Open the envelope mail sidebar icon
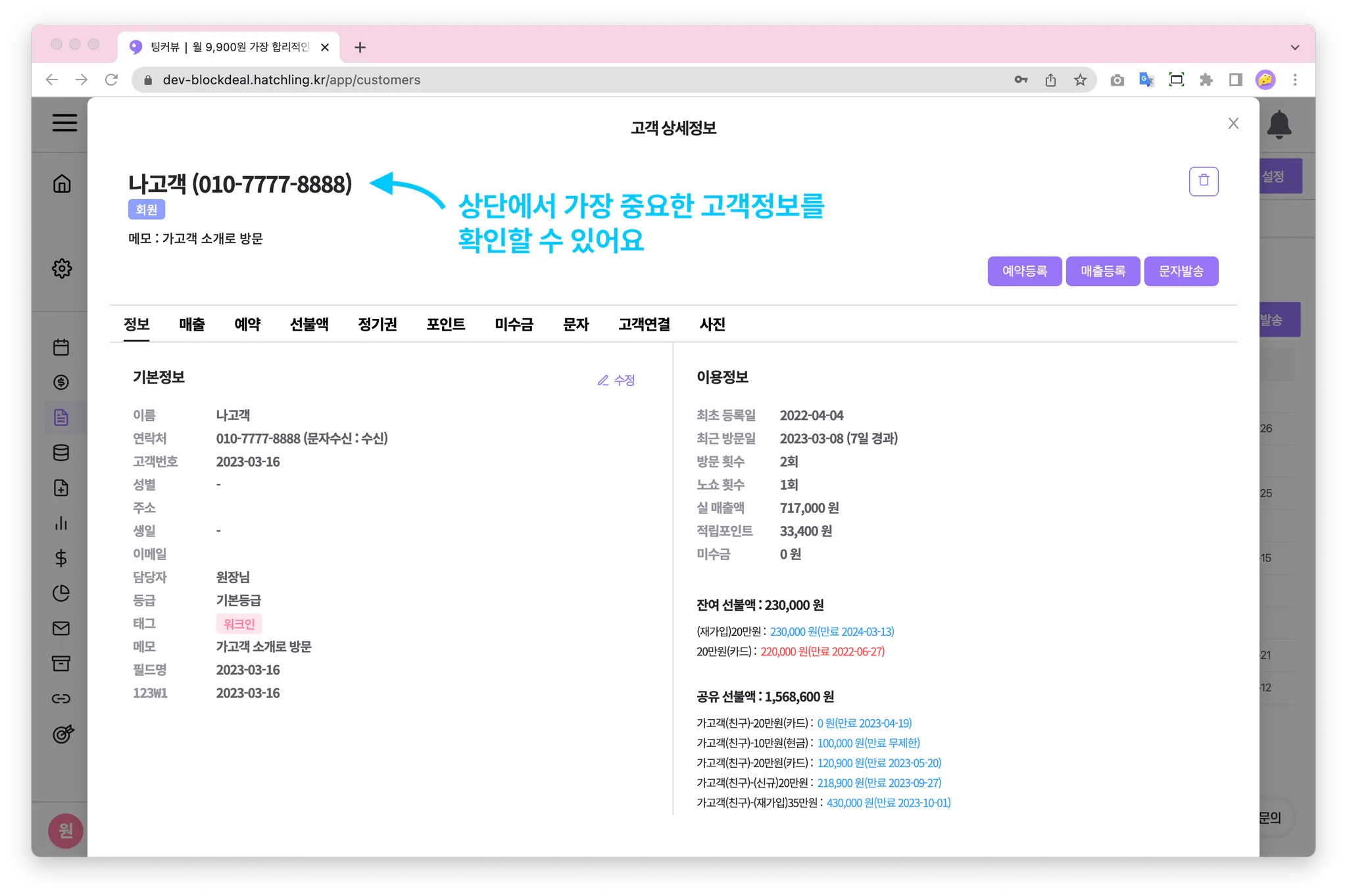 tap(61, 628)
